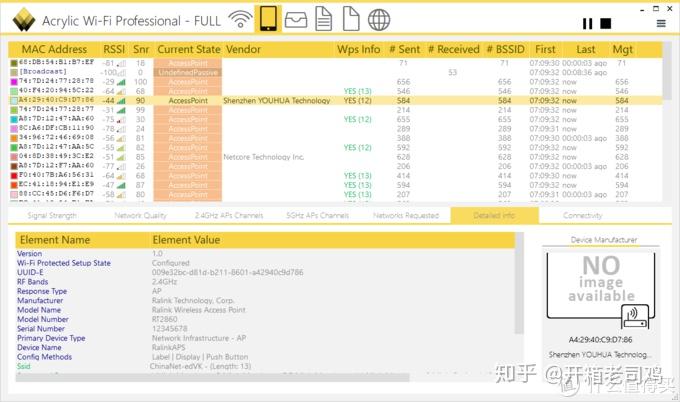
Task: Select the Config Methods element row
Action: (x=265, y=357)
